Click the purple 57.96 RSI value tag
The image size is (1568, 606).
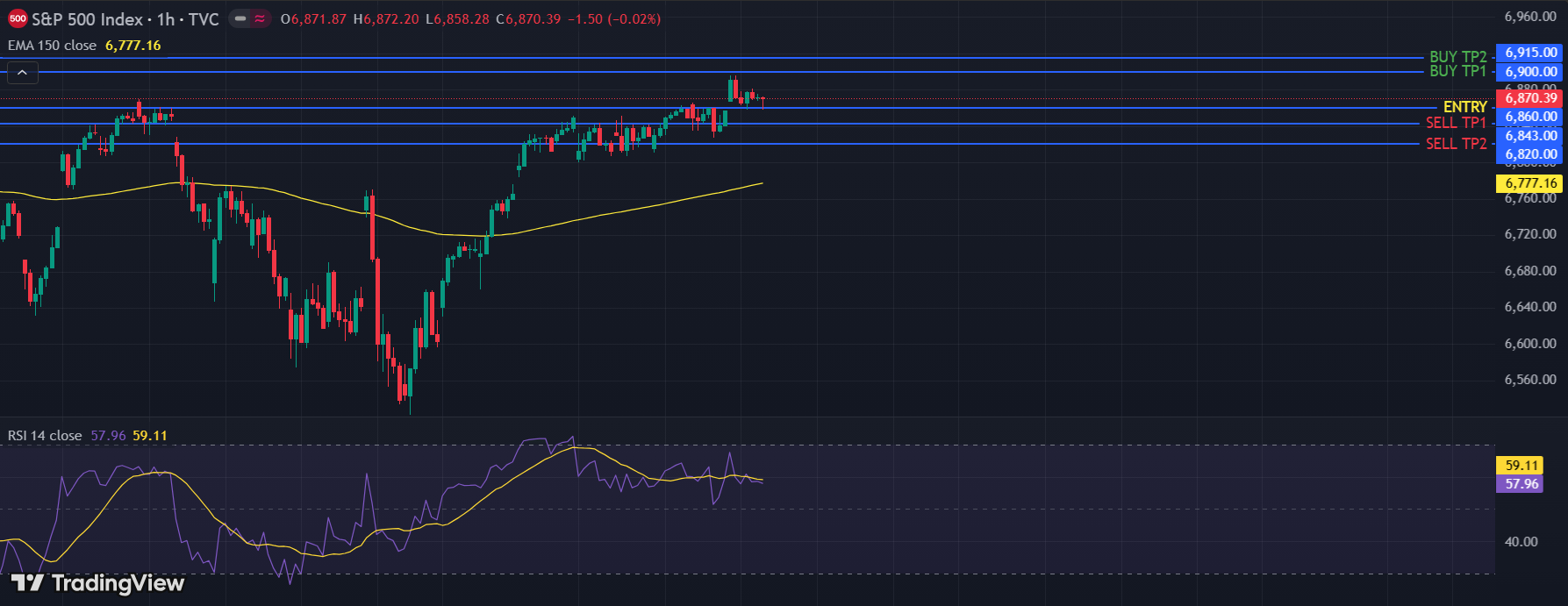1521,484
